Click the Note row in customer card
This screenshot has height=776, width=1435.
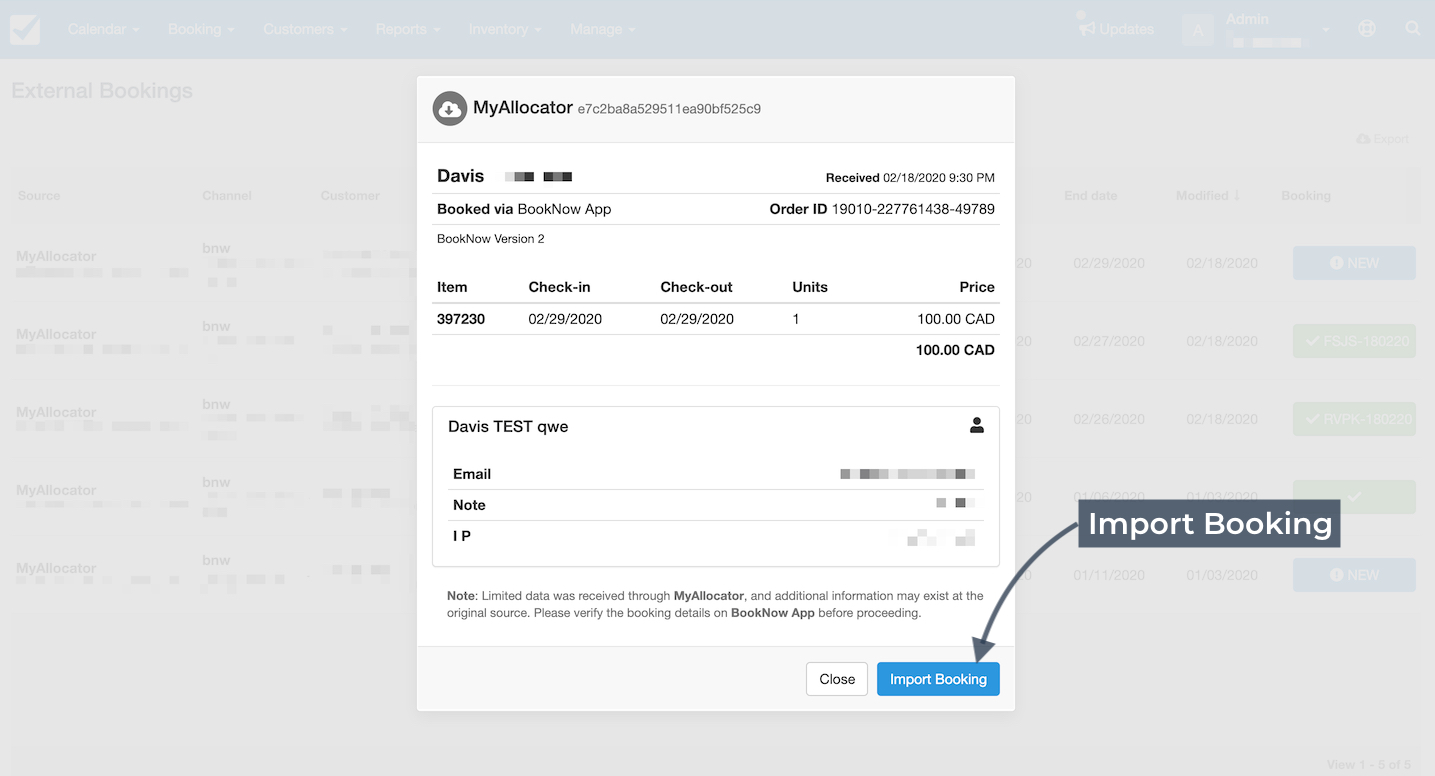[x=715, y=505]
